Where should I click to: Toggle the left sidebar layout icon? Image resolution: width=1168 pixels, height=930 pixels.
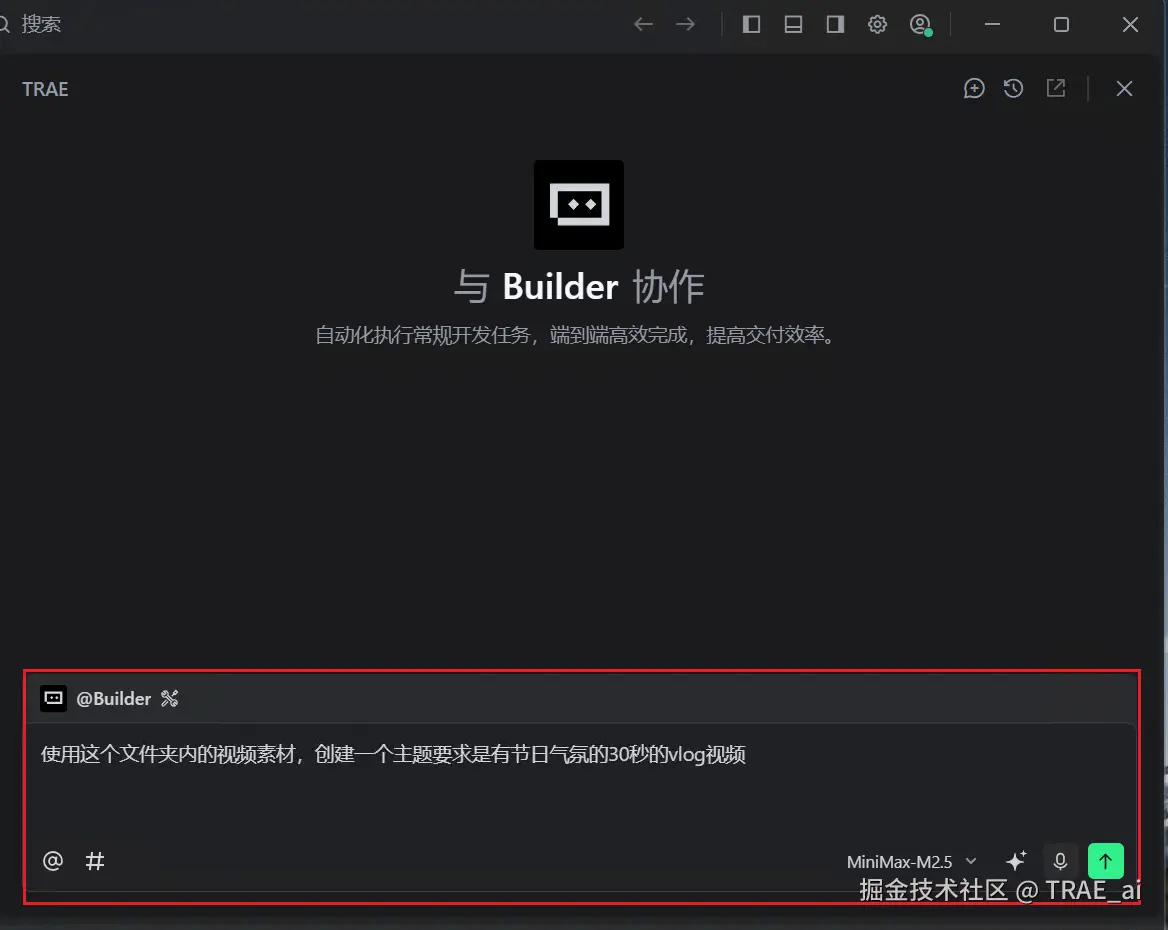pyautogui.click(x=751, y=25)
